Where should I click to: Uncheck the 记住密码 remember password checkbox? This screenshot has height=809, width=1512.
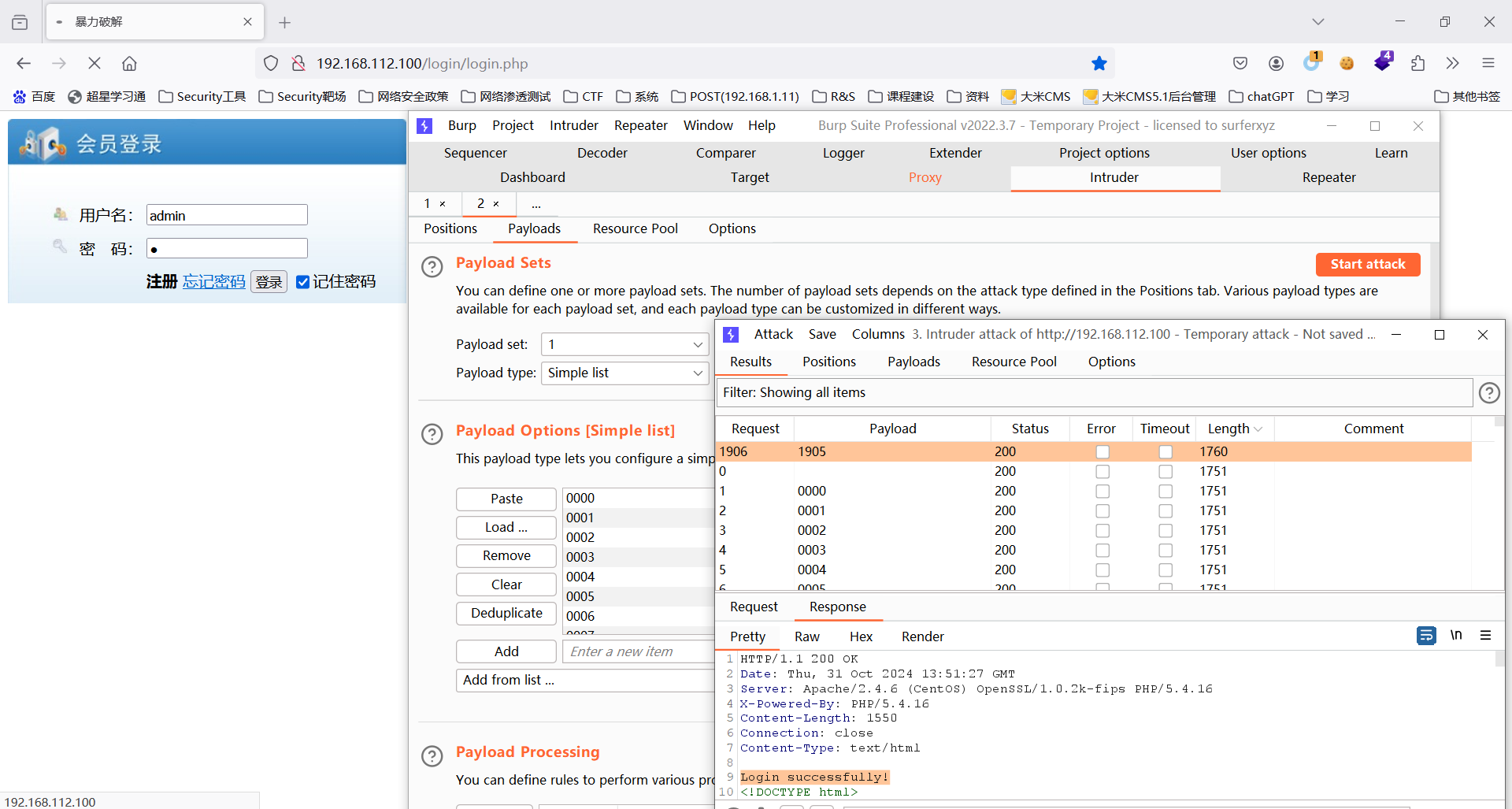[302, 282]
